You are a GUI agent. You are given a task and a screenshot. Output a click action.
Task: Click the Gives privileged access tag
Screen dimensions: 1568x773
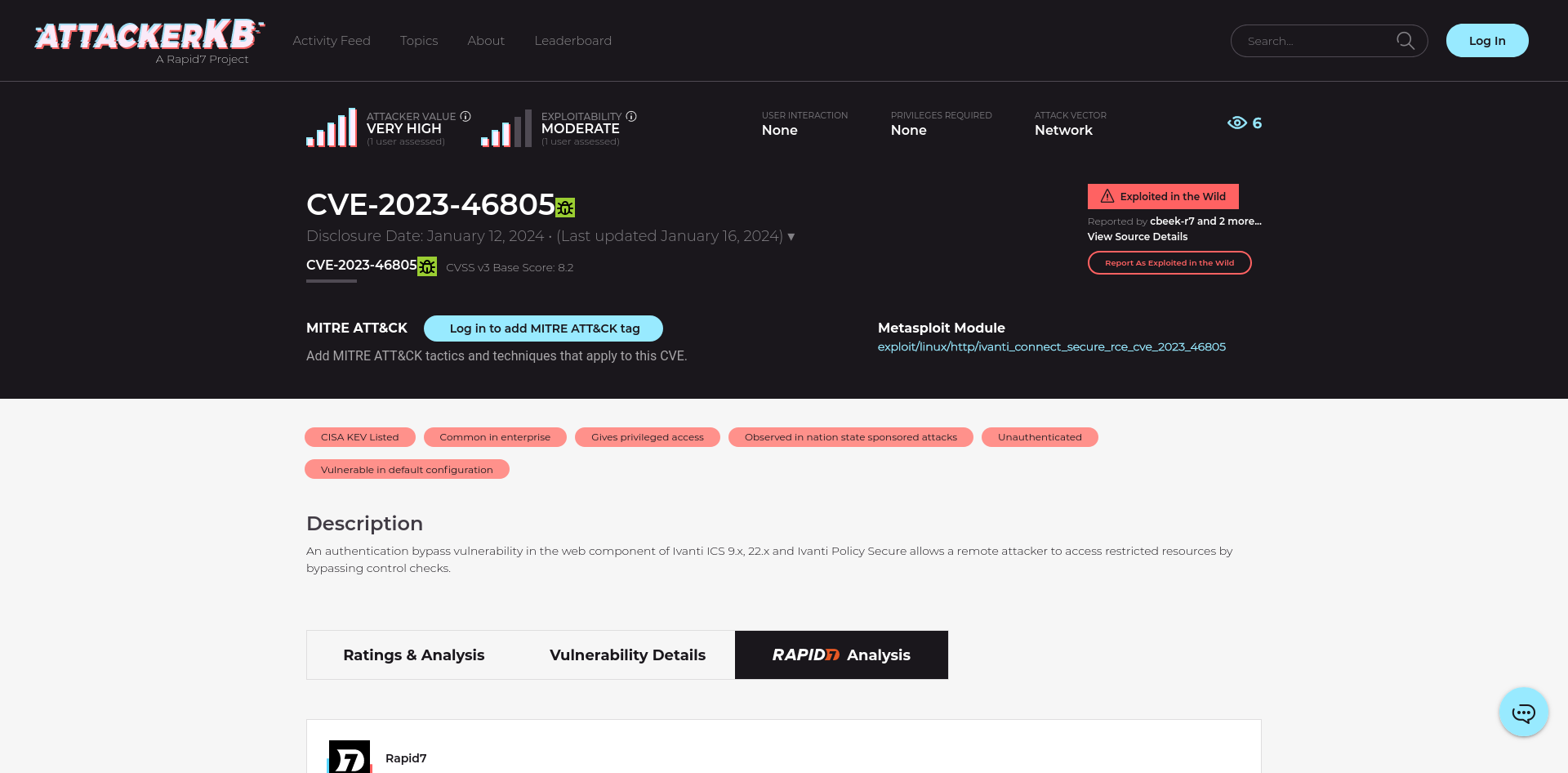(x=648, y=437)
